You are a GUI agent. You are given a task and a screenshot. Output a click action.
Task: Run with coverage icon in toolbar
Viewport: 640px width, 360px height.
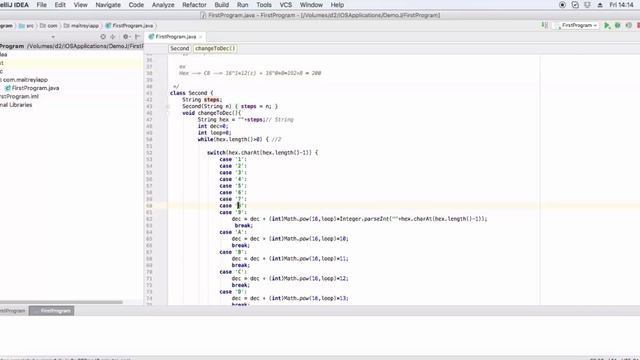(629, 25)
